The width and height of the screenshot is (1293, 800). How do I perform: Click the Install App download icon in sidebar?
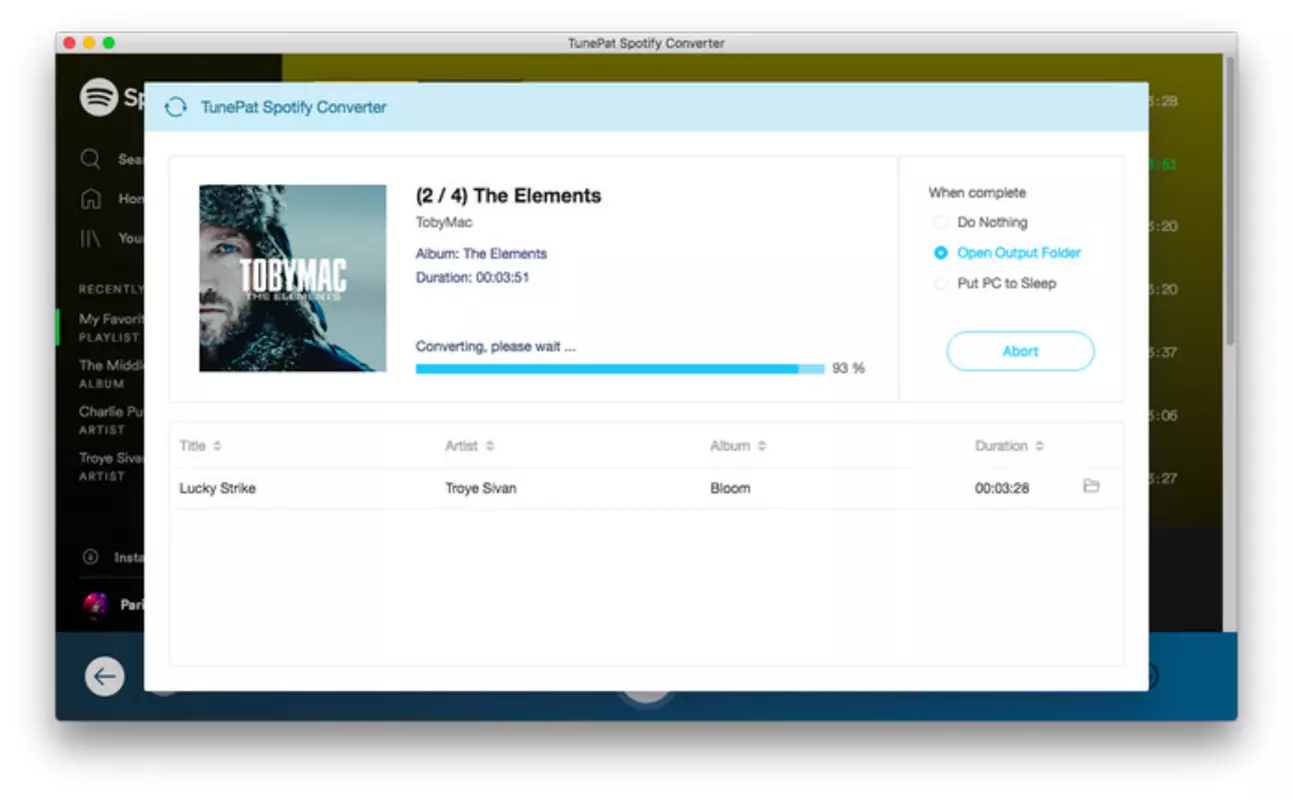pos(91,557)
